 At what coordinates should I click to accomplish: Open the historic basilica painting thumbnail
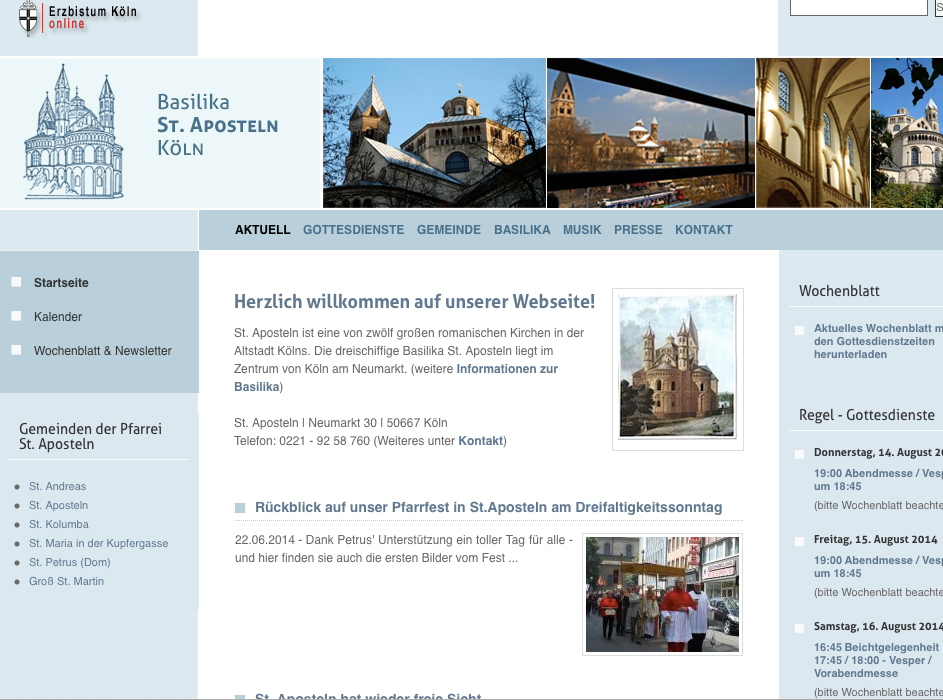point(678,369)
